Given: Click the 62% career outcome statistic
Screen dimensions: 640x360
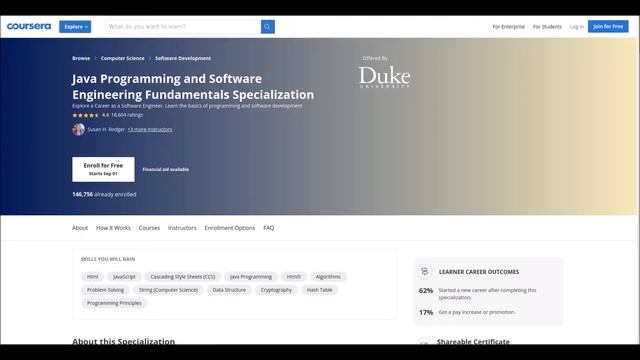Looking at the screenshot, I should pyautogui.click(x=426, y=291).
